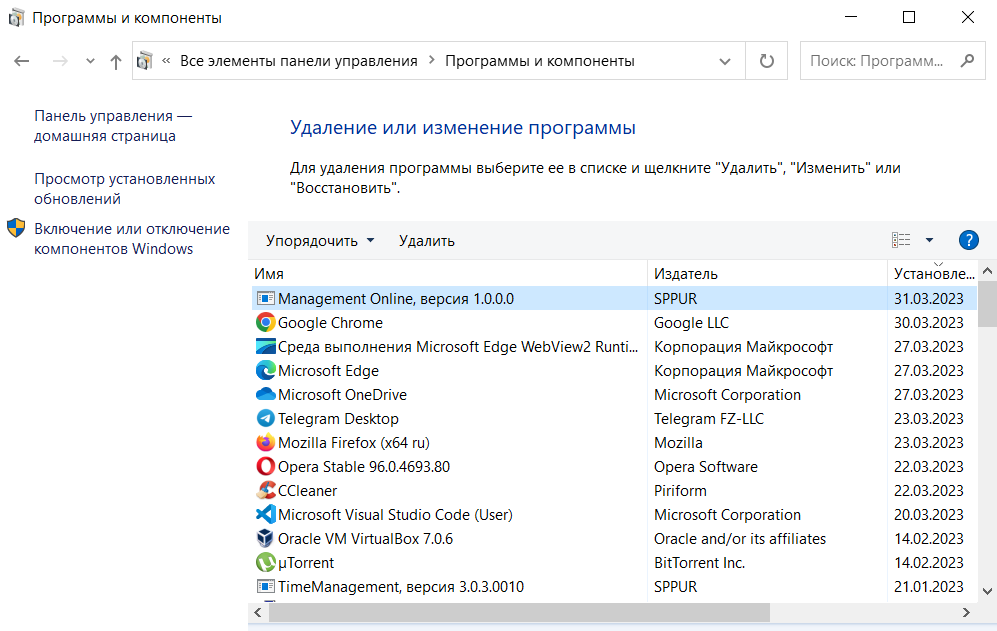Select Mozilla Firefox (x64 ru) entry
Screen dimensions: 997x631
coord(354,443)
